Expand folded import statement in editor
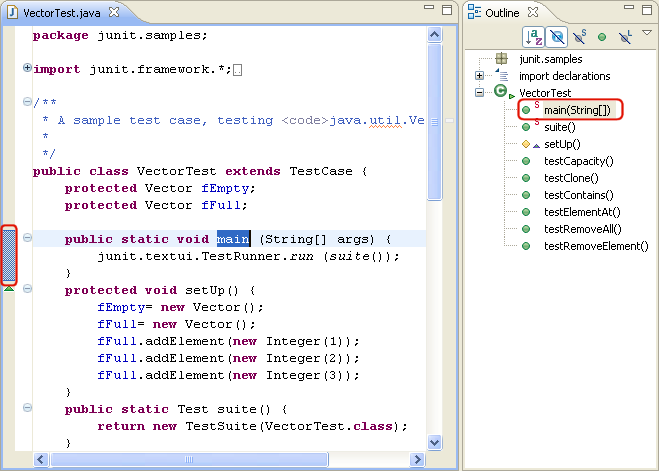659x471 pixels. tap(27, 68)
